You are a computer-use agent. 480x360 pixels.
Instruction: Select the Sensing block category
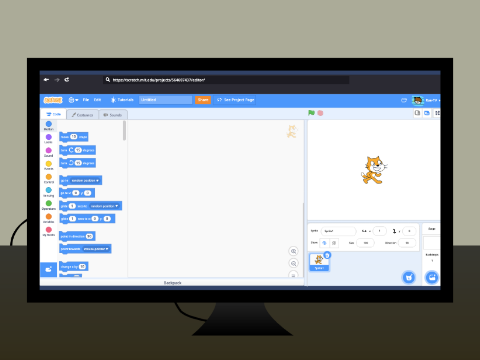click(x=49, y=192)
